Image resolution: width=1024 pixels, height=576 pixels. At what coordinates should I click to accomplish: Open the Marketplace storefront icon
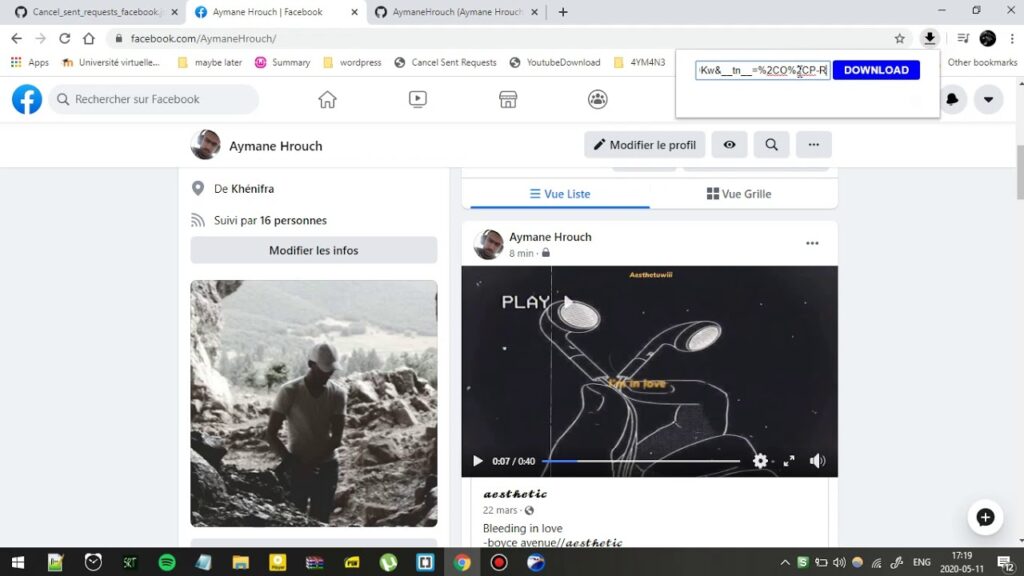point(508,99)
